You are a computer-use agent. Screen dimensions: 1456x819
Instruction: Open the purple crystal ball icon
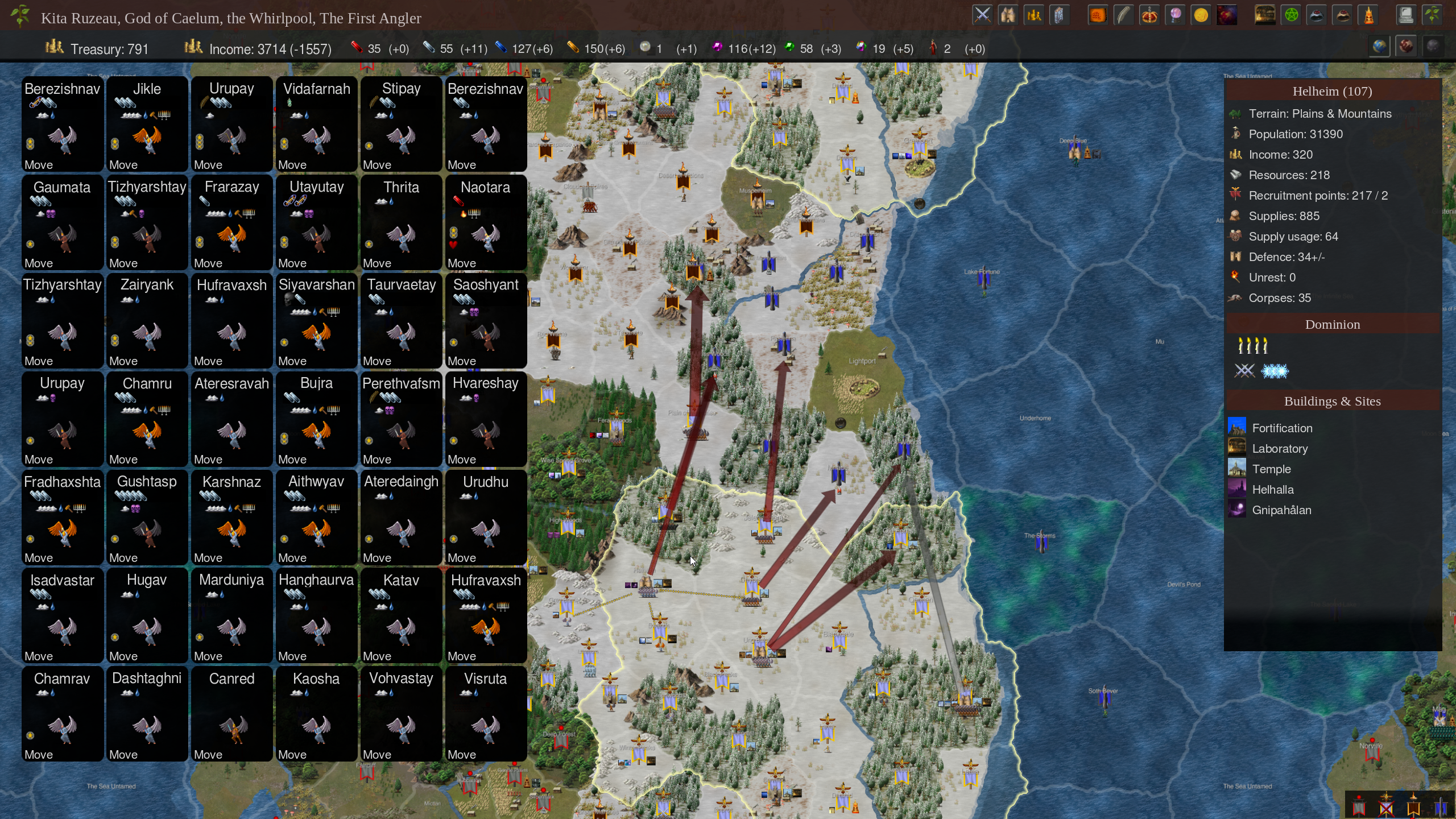[1175, 15]
